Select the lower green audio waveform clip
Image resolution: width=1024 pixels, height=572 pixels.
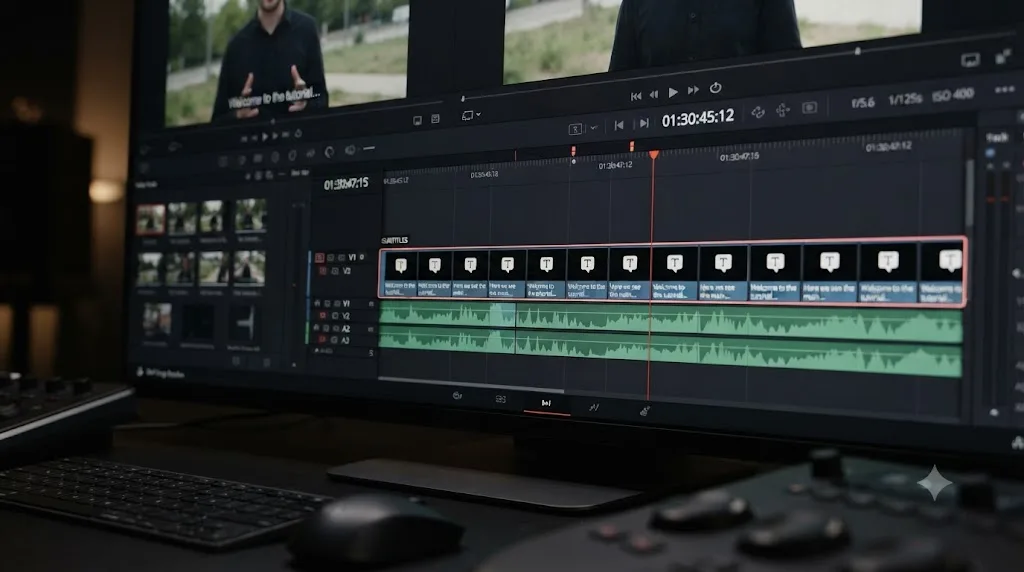coord(670,352)
